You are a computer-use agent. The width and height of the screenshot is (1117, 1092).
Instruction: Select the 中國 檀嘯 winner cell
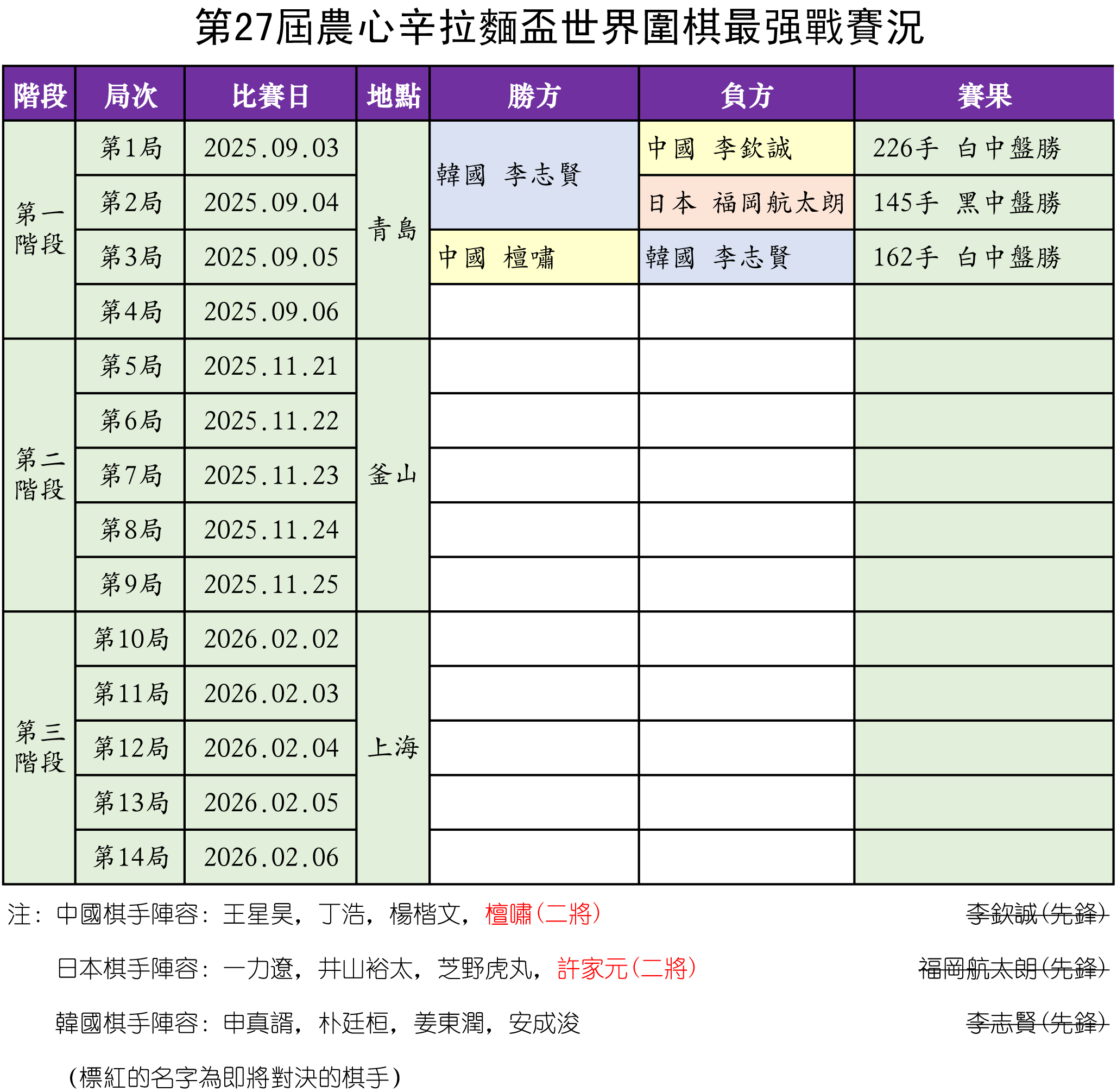534,257
